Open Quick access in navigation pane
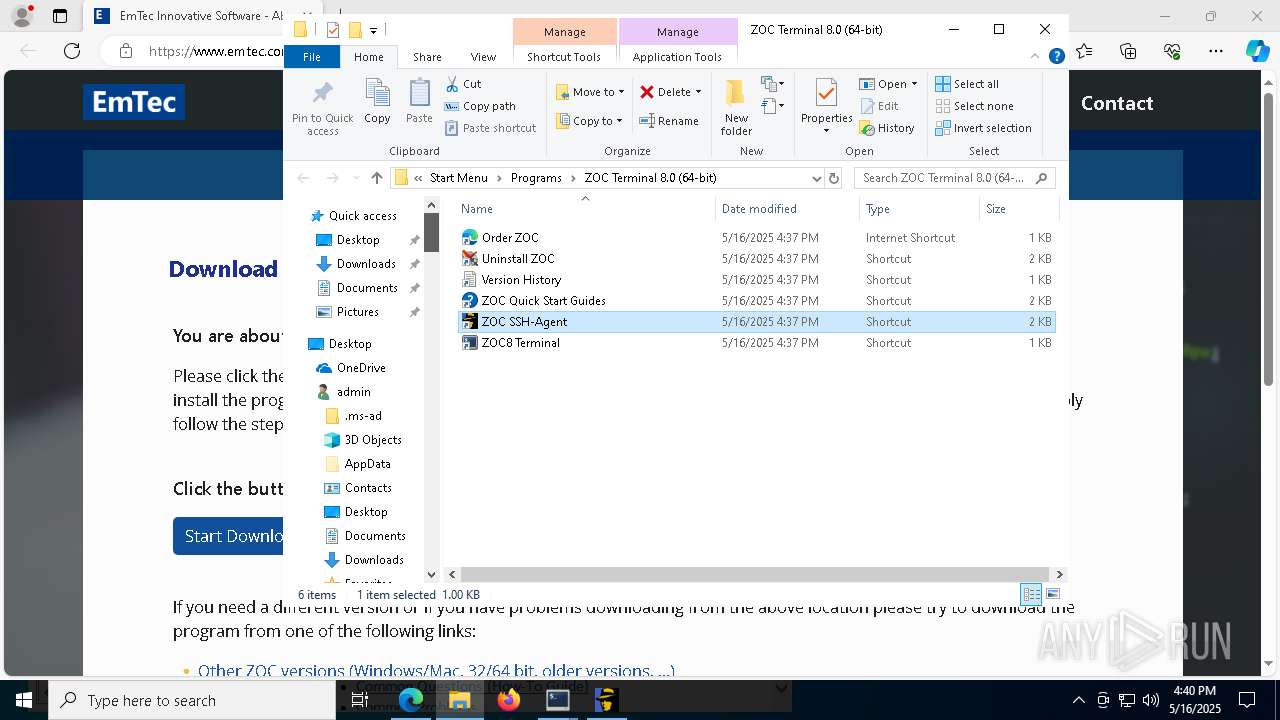The image size is (1280, 720). pos(362,216)
